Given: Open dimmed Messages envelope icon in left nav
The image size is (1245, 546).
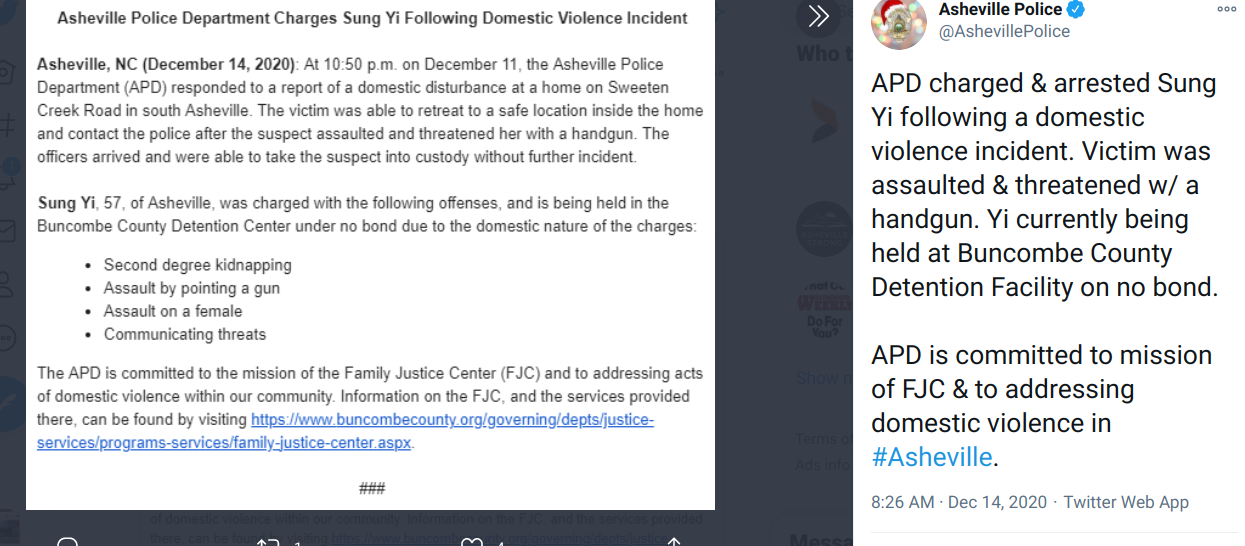Looking at the screenshot, I should (8, 231).
